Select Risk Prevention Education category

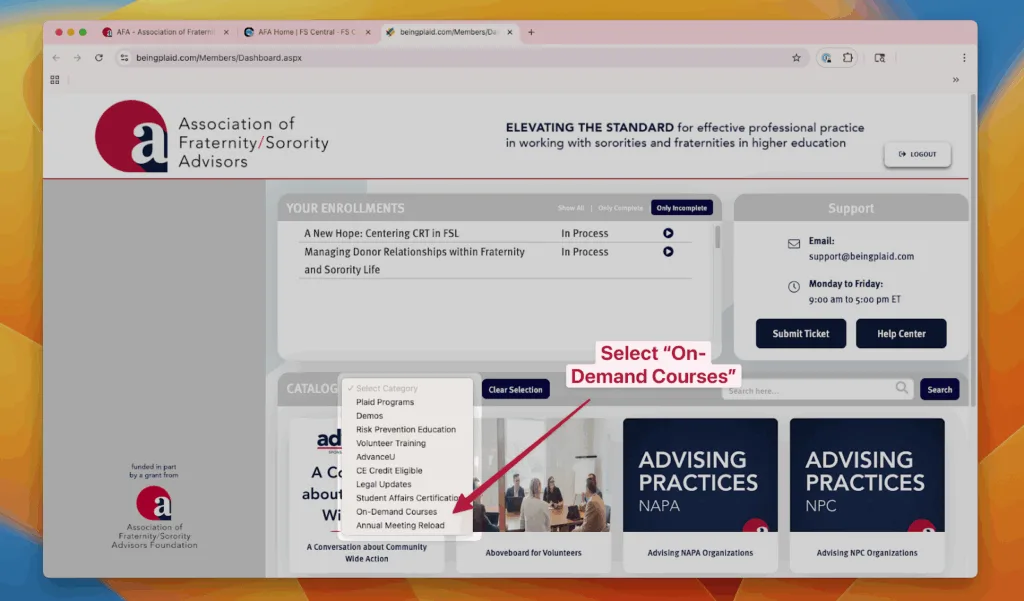pos(407,429)
